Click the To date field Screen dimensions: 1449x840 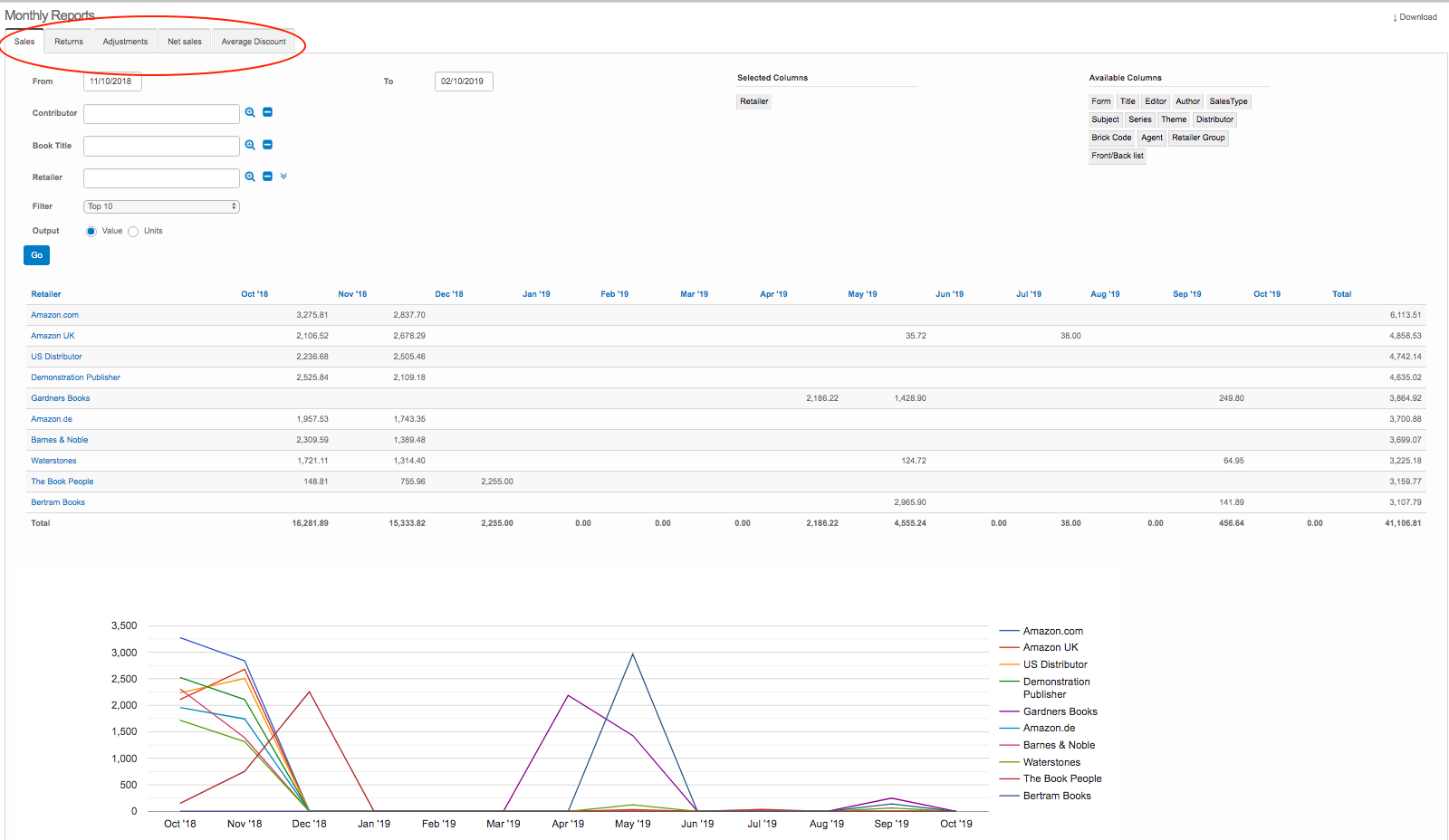(x=464, y=81)
